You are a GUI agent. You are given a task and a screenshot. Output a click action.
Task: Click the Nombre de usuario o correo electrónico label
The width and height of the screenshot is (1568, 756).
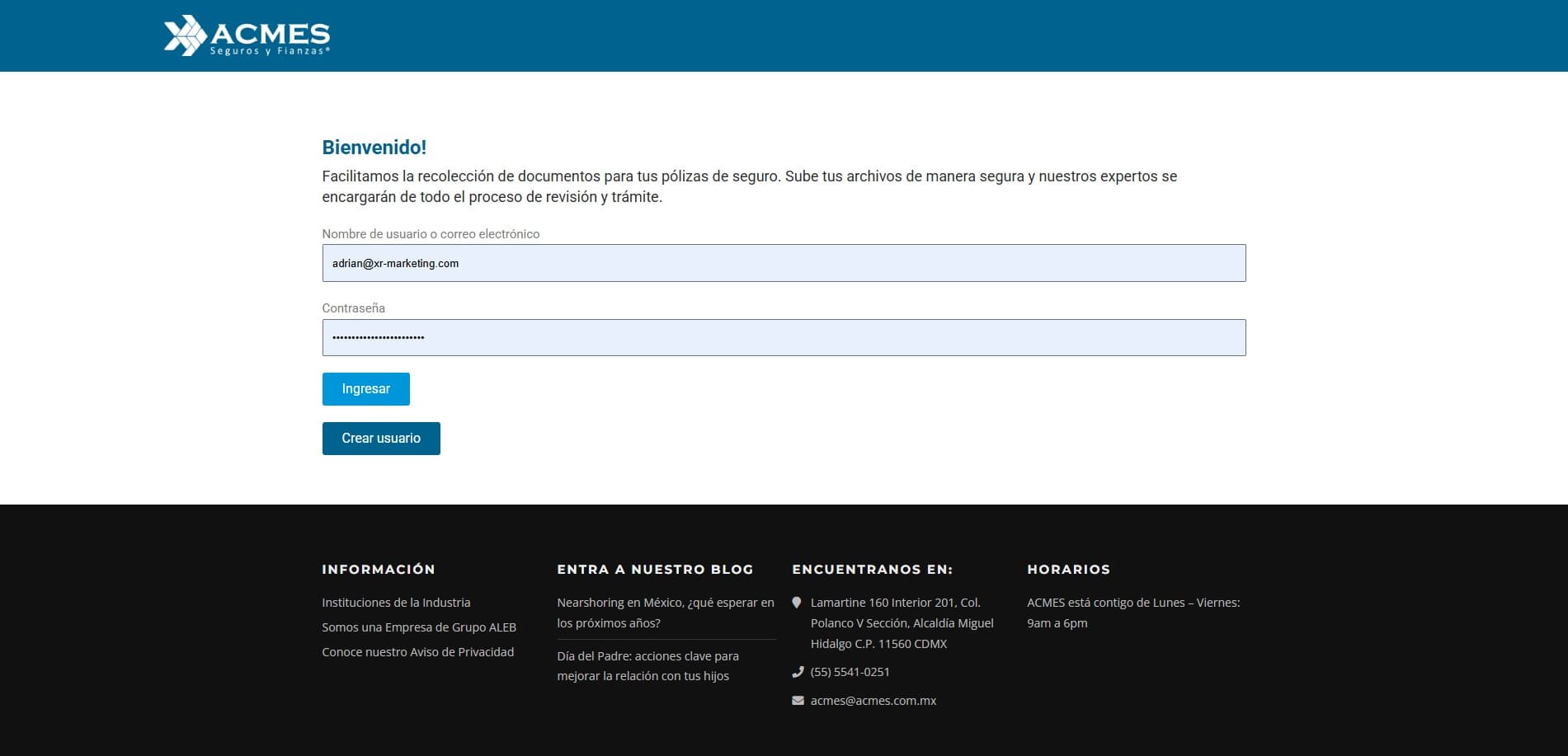tap(431, 234)
